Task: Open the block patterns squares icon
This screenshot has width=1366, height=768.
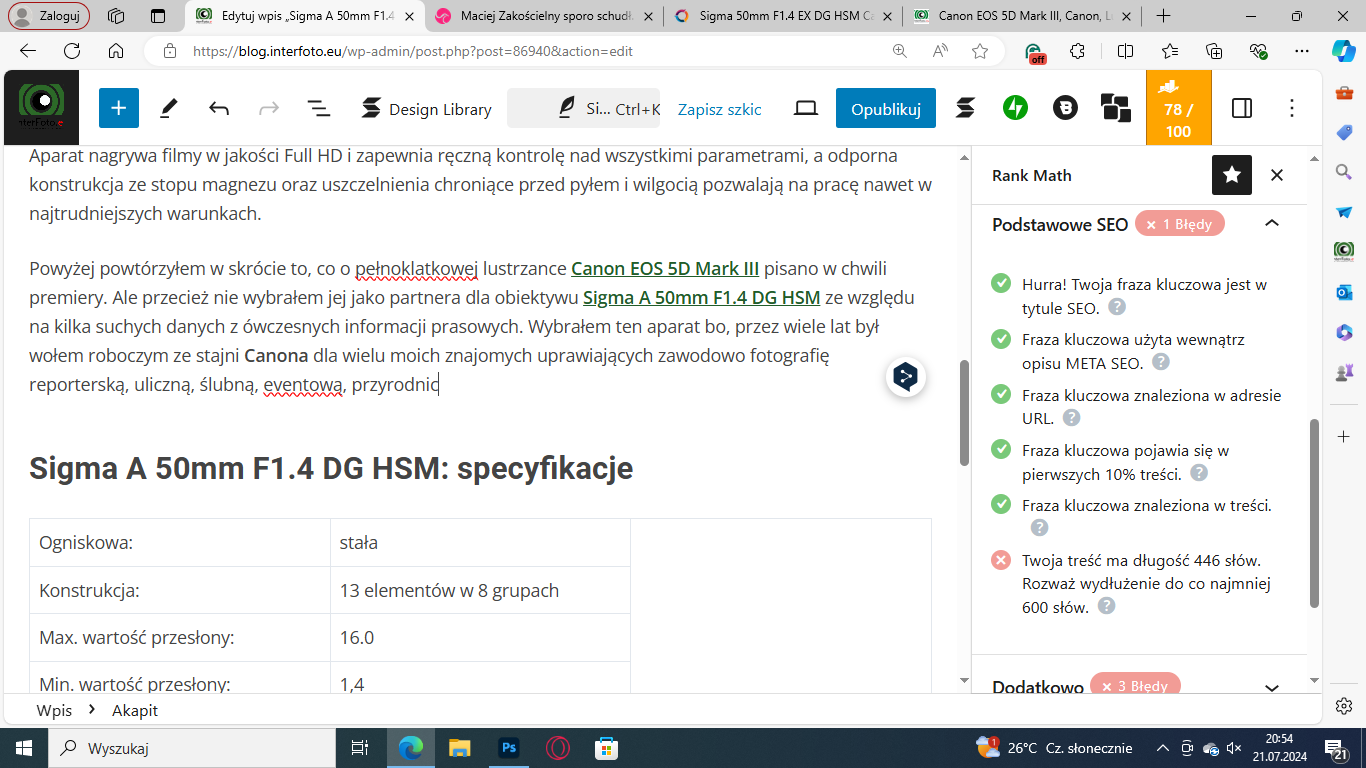Action: 1115,108
